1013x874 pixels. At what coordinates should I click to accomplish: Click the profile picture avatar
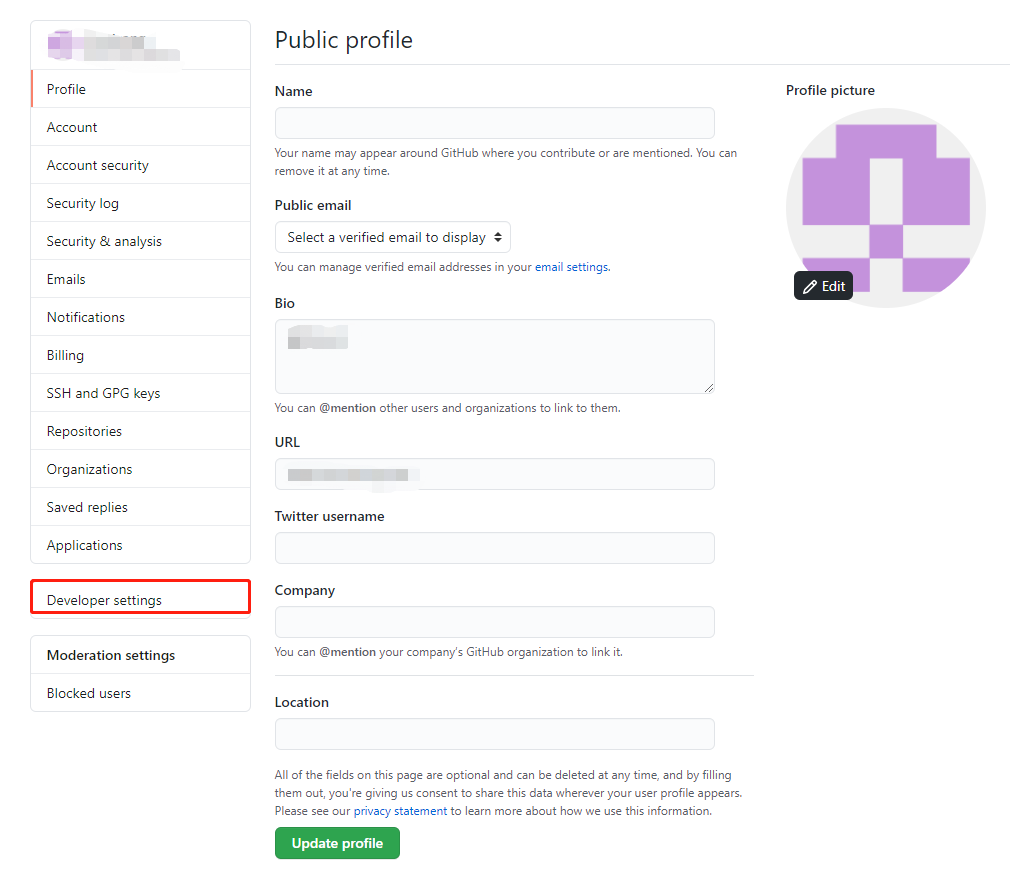click(x=886, y=208)
